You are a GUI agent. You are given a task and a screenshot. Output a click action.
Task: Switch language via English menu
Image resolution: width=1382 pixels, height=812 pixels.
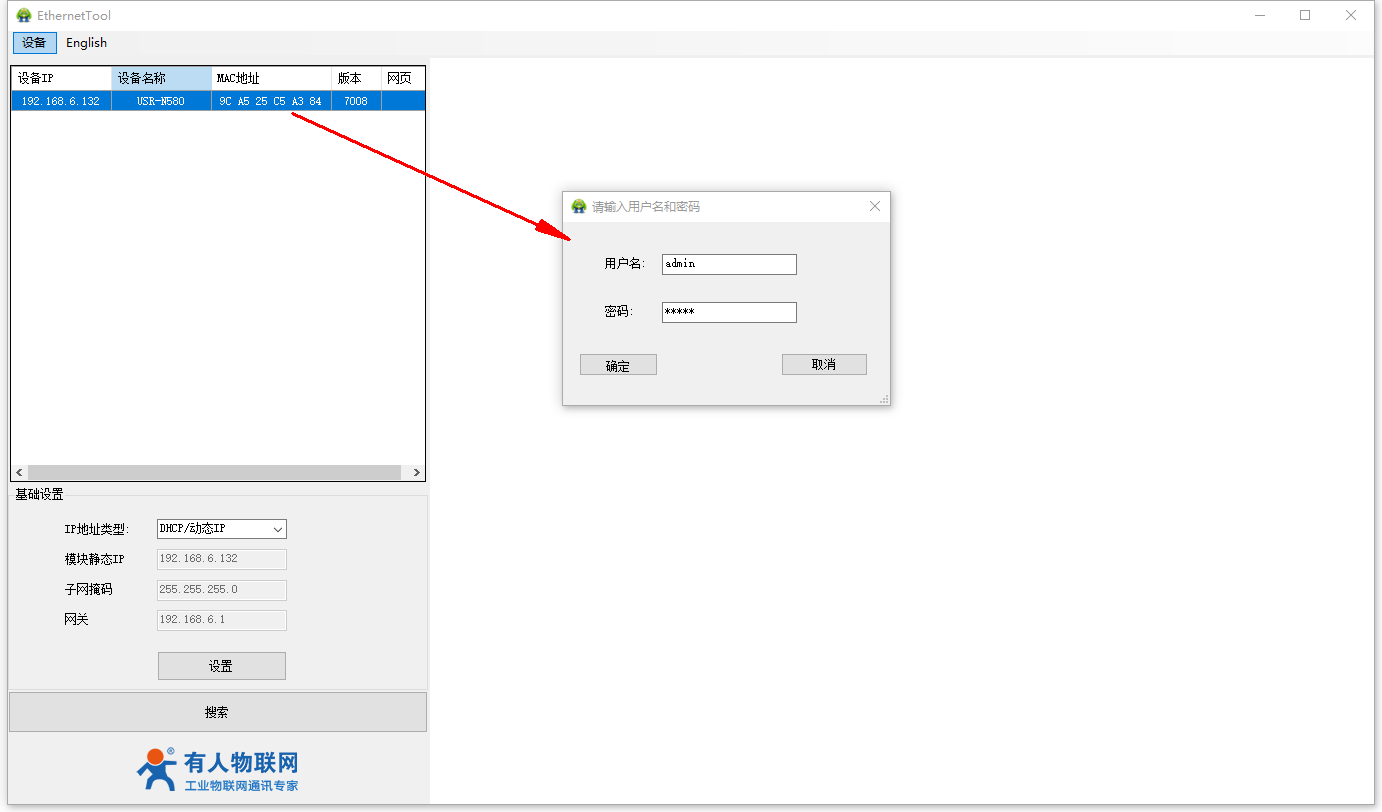coord(86,43)
